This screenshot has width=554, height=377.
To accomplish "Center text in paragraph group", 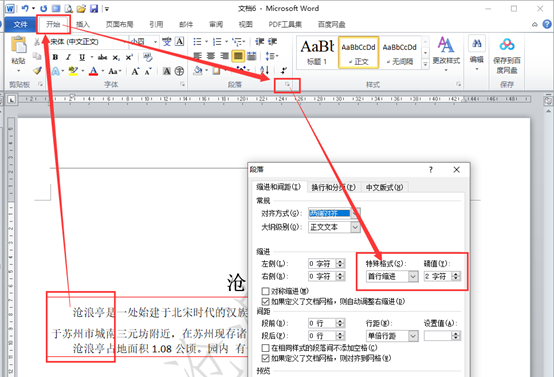I will [211, 56].
